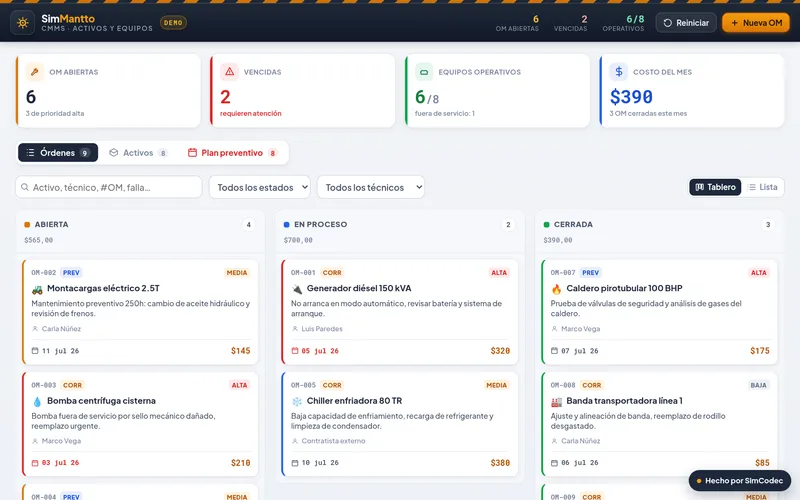Select the Órdenes tab
800x500 pixels.
[x=58, y=153]
